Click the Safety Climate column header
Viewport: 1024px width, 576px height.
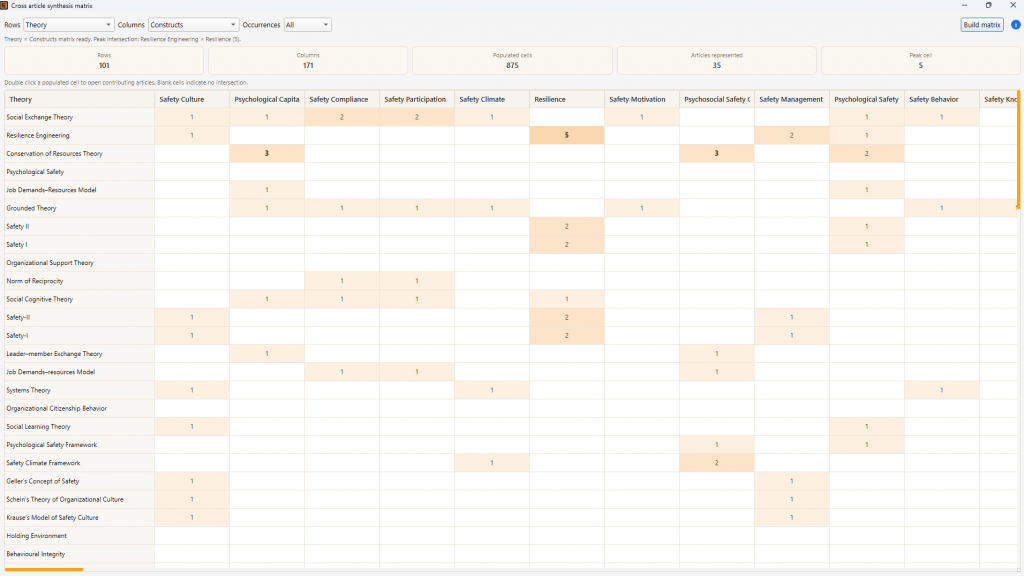point(492,99)
